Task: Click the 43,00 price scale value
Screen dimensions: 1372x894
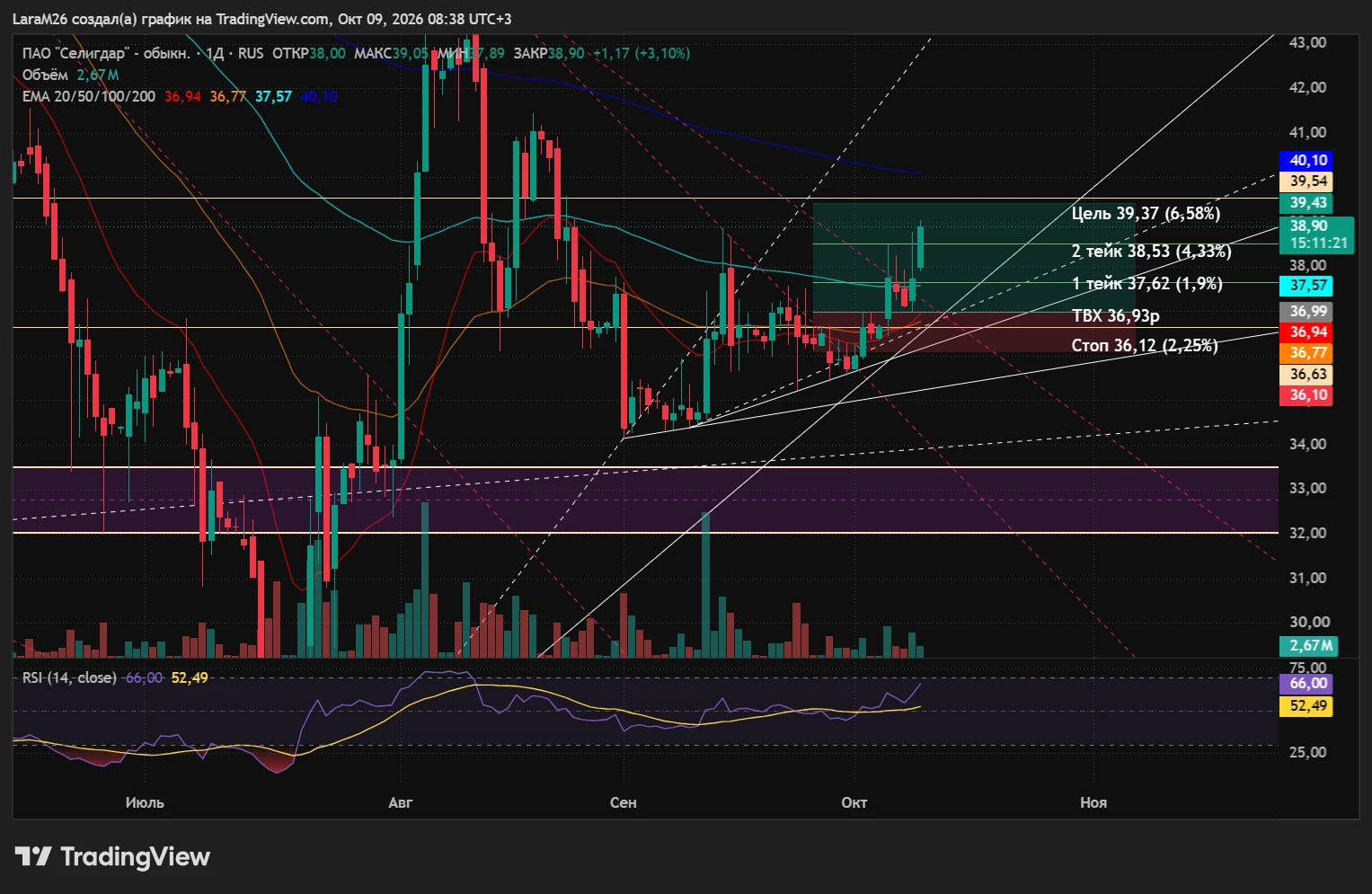Action: pyautogui.click(x=1308, y=43)
